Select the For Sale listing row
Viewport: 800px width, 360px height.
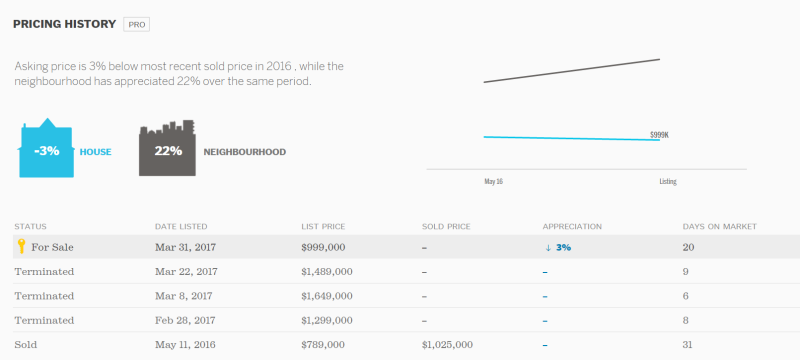click(406, 247)
